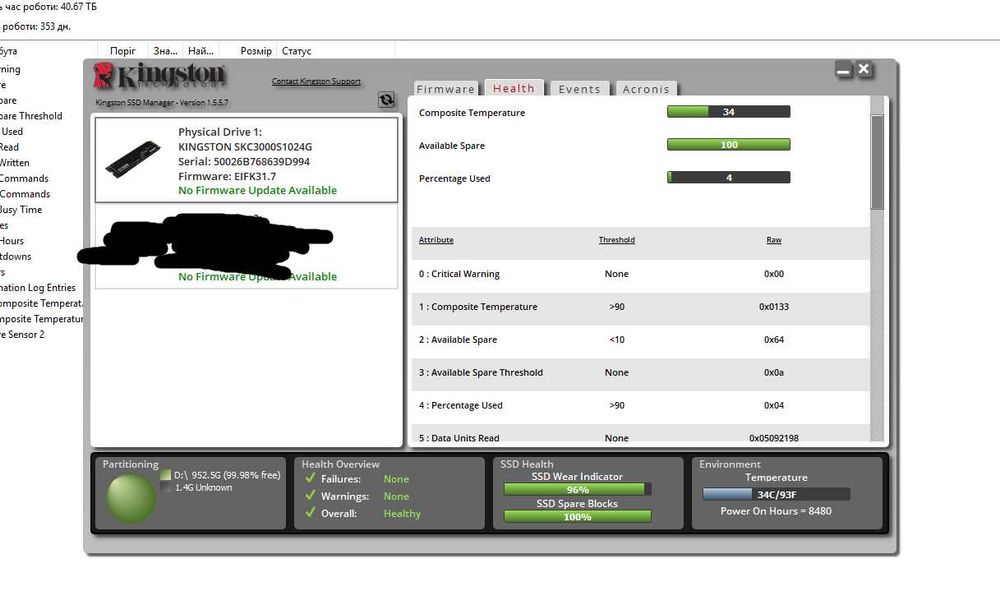Click 'nation Log Entries' item in background list
The height and width of the screenshot is (601, 1000).
point(38,288)
